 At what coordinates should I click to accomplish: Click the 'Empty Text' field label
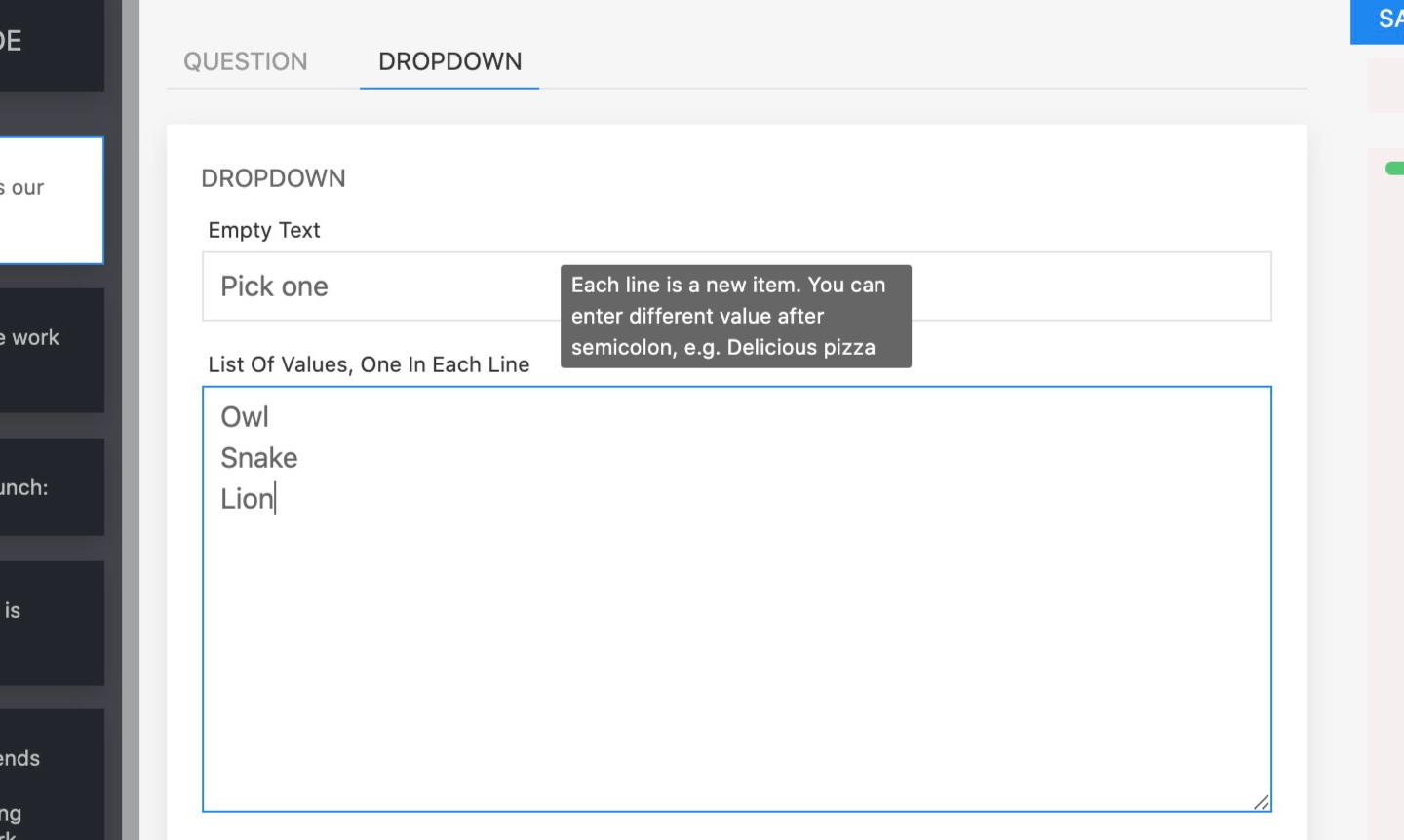tap(264, 230)
